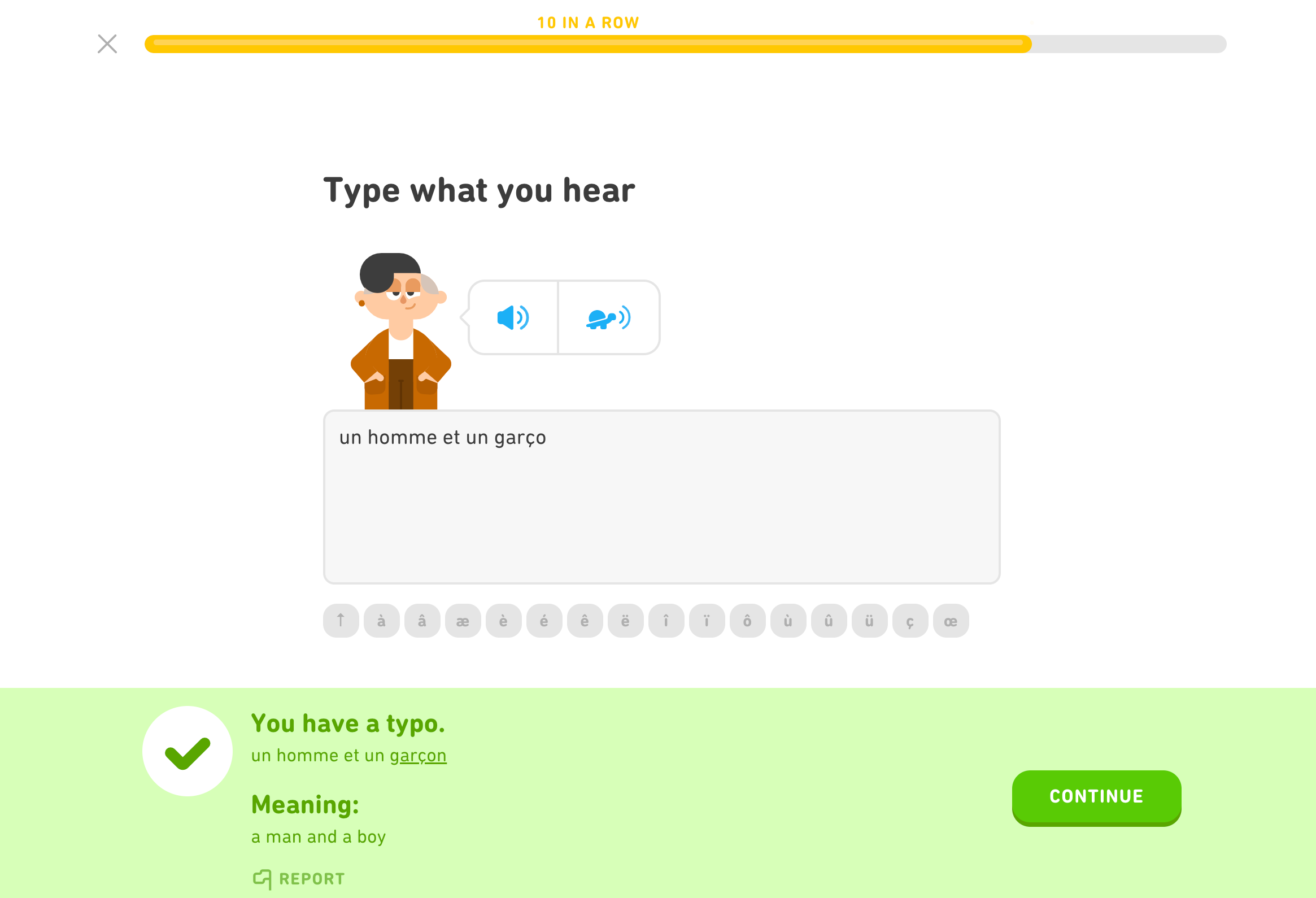Close the lesson with the X icon
Image resolution: width=1316 pixels, height=898 pixels.
[107, 43]
